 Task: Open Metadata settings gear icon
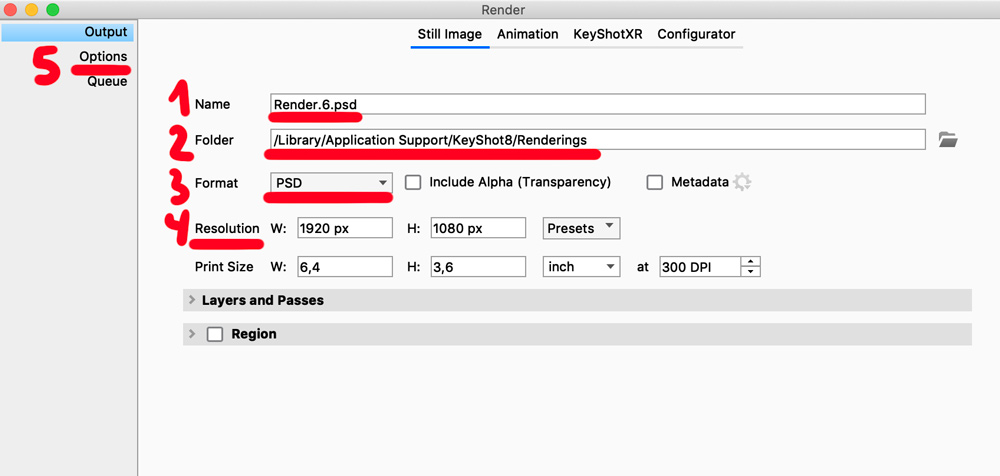point(742,182)
